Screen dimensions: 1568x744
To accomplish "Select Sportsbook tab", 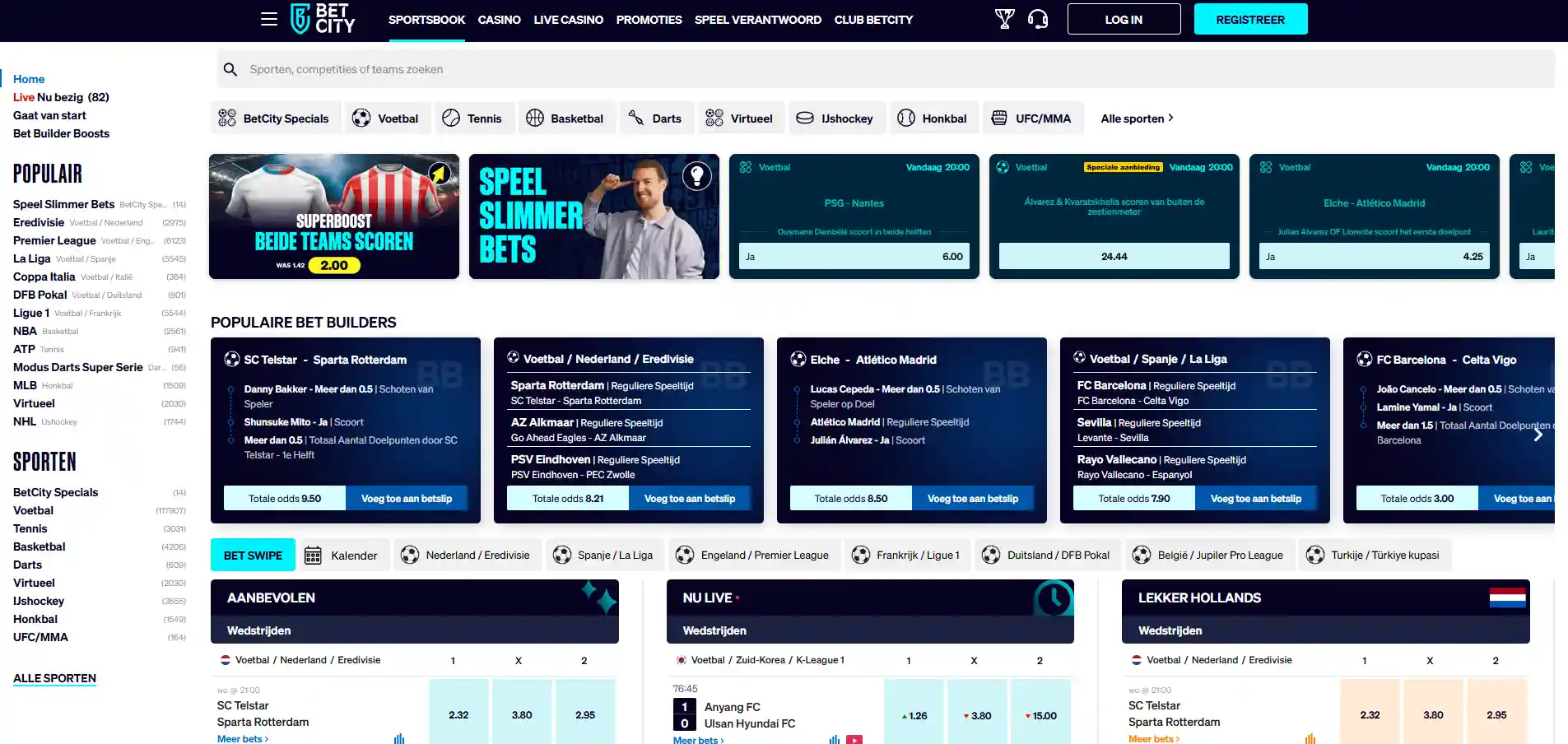I will [x=426, y=20].
